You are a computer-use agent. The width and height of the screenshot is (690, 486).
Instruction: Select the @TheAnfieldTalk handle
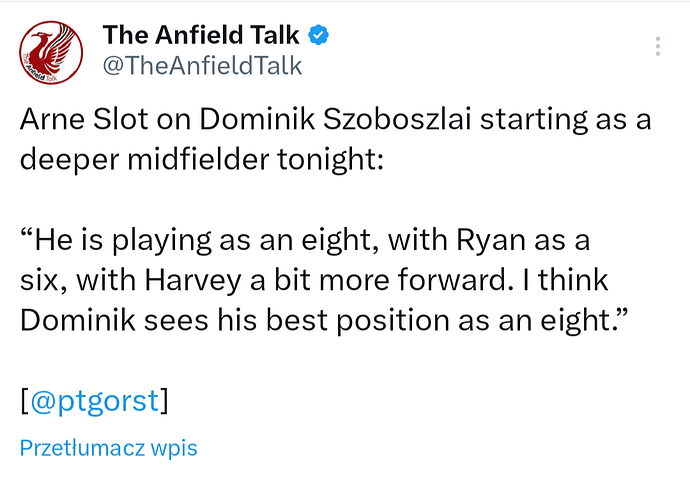(202, 66)
